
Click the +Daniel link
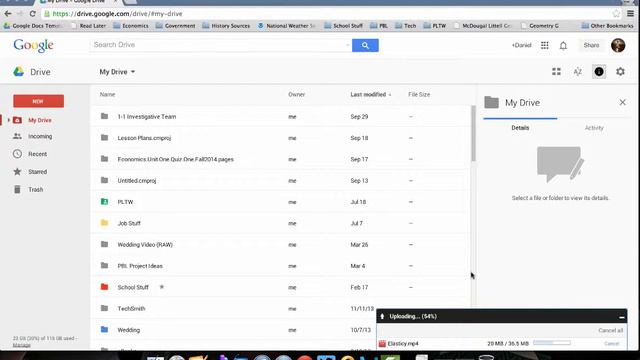coord(521,45)
